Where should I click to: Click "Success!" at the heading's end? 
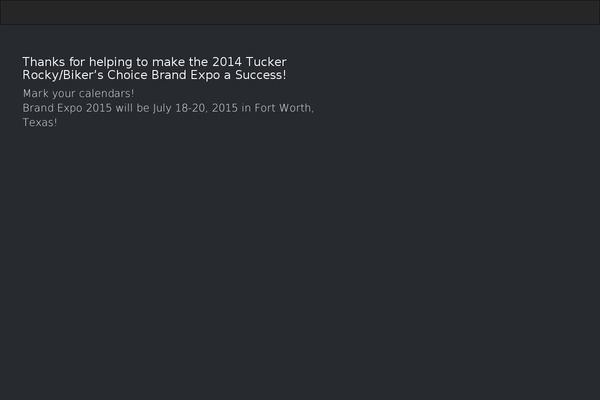coord(261,75)
